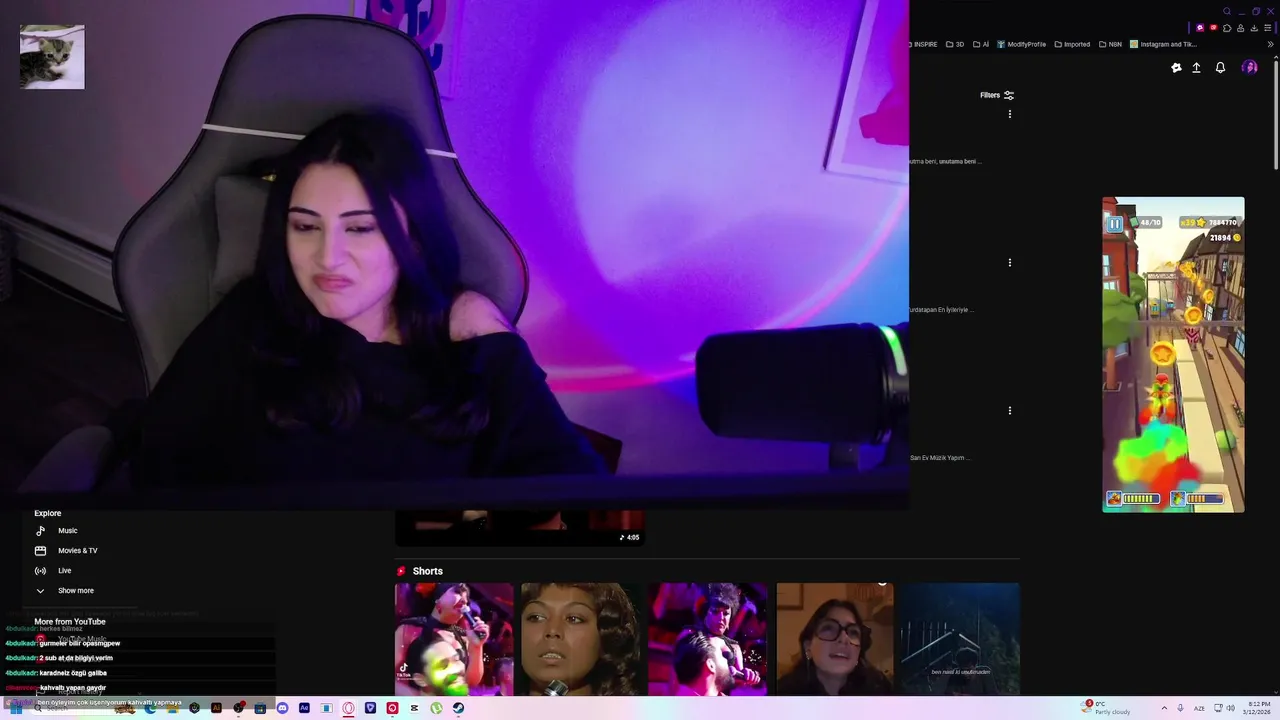Click the sparkle icon beside the upload arrow
The image size is (1280, 720).
pyautogui.click(x=1176, y=67)
